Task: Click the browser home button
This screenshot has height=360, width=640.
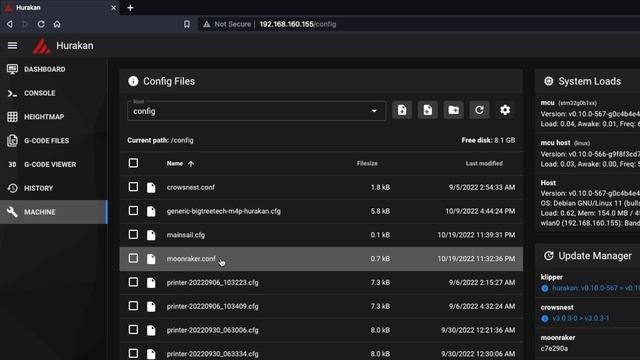Action: tap(57, 24)
